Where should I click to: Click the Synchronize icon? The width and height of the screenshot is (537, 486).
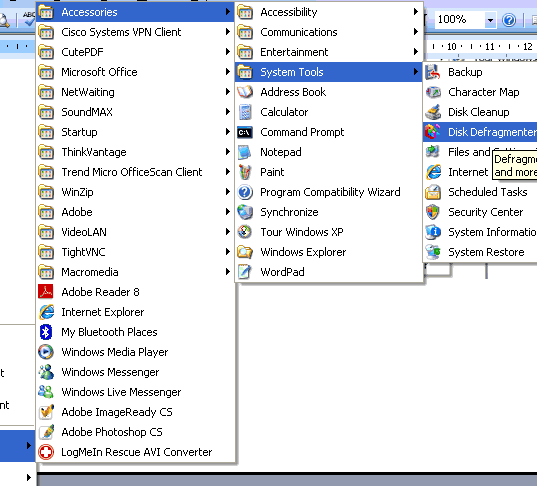coord(245,212)
